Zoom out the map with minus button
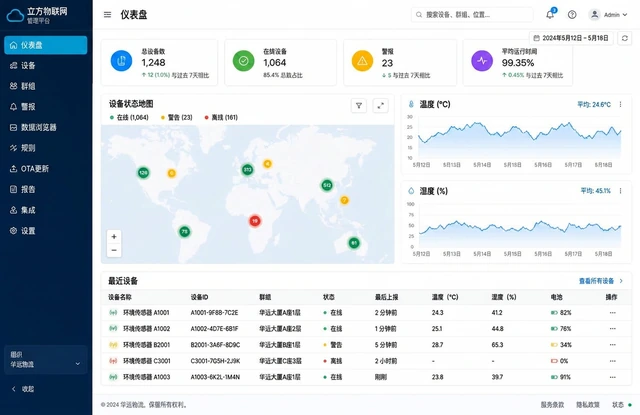Image resolution: width=640 pixels, height=415 pixels. click(114, 250)
